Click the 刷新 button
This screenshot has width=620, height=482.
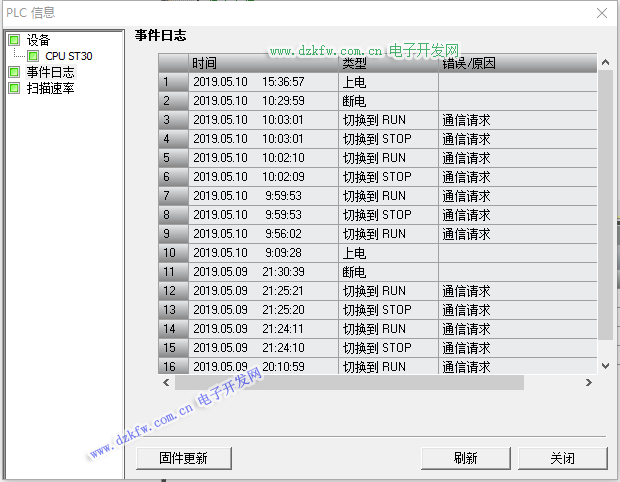click(465, 458)
